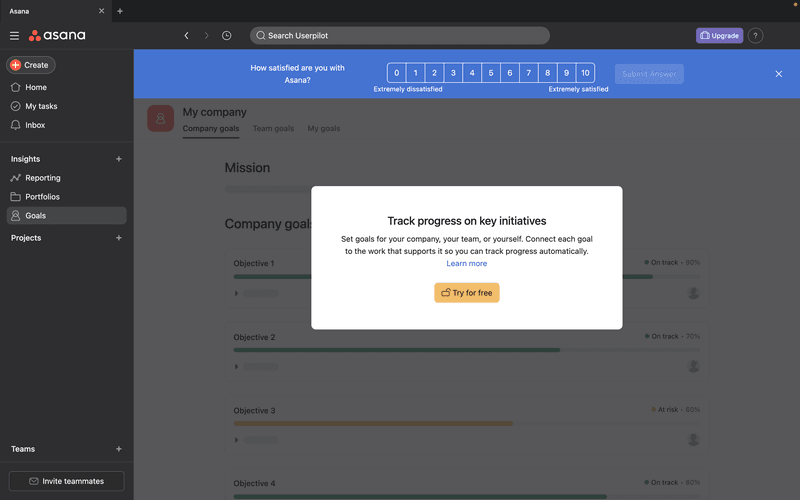800x500 pixels.
Task: Click the My company avatar icon
Action: click(x=161, y=118)
